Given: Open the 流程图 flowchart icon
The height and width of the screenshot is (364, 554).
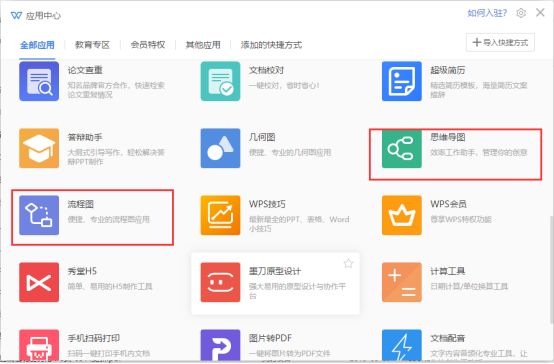Looking at the screenshot, I should pyautogui.click(x=39, y=215).
